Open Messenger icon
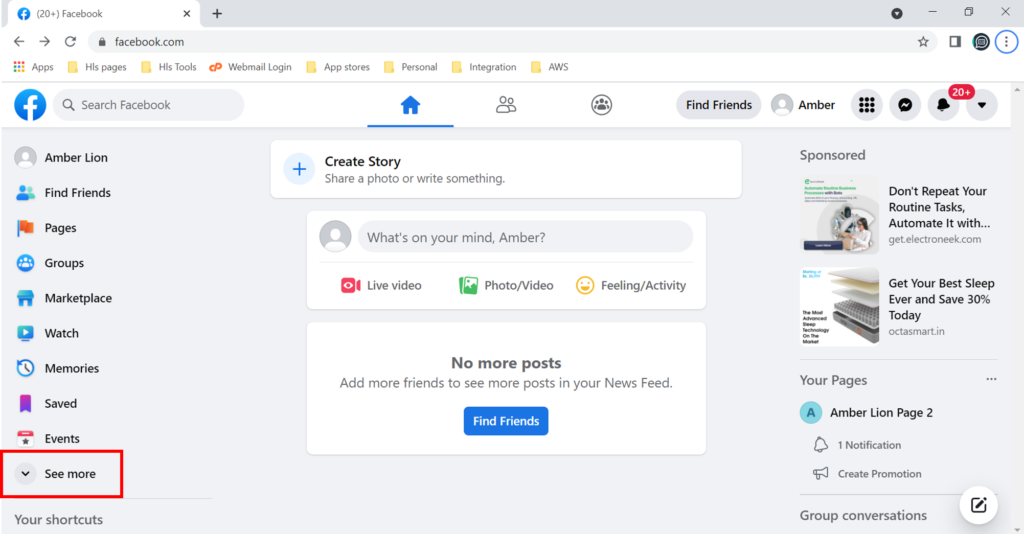The image size is (1024, 534). (905, 105)
